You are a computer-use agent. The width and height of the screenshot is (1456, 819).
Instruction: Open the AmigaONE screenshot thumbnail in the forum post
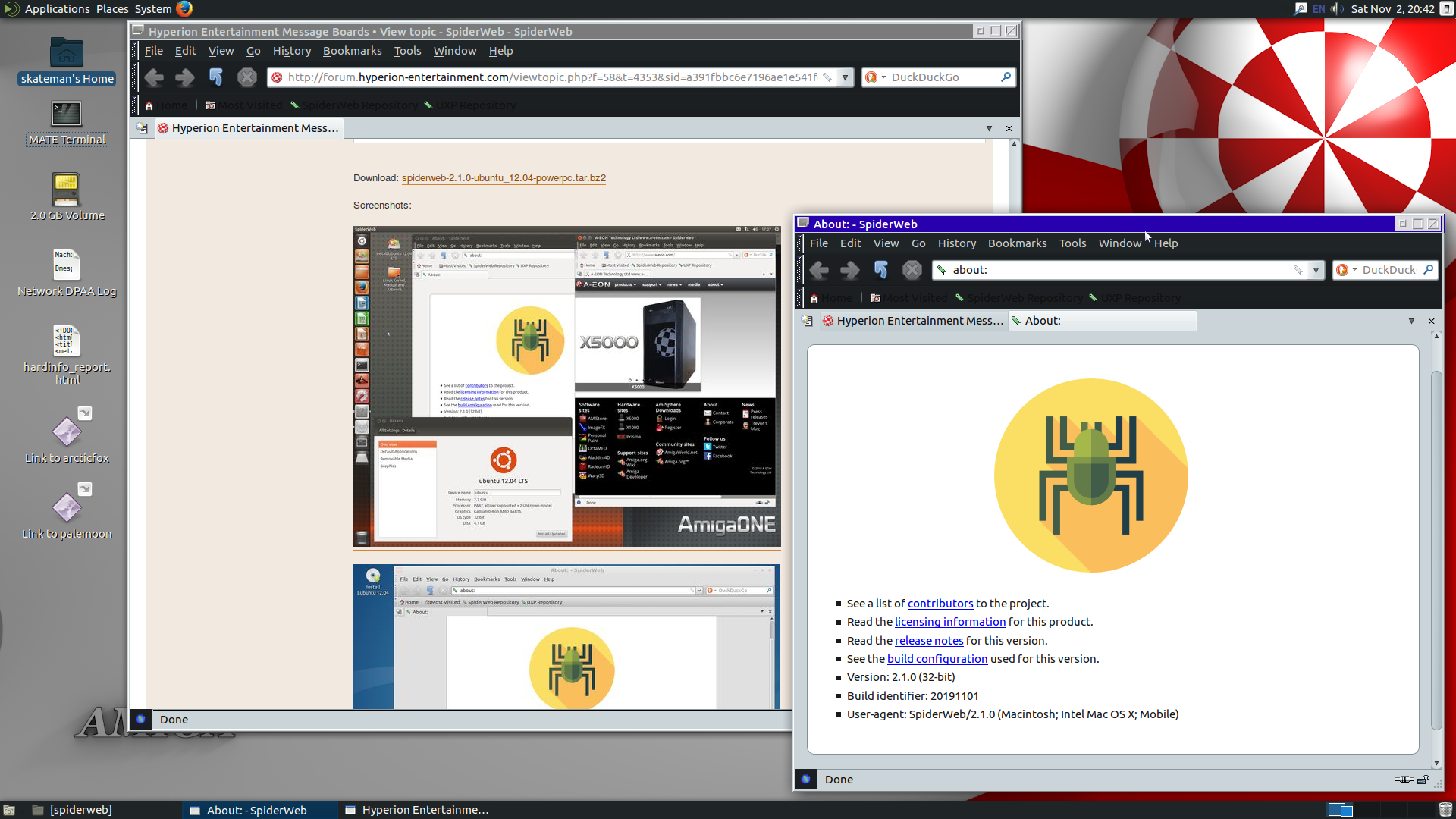click(566, 387)
